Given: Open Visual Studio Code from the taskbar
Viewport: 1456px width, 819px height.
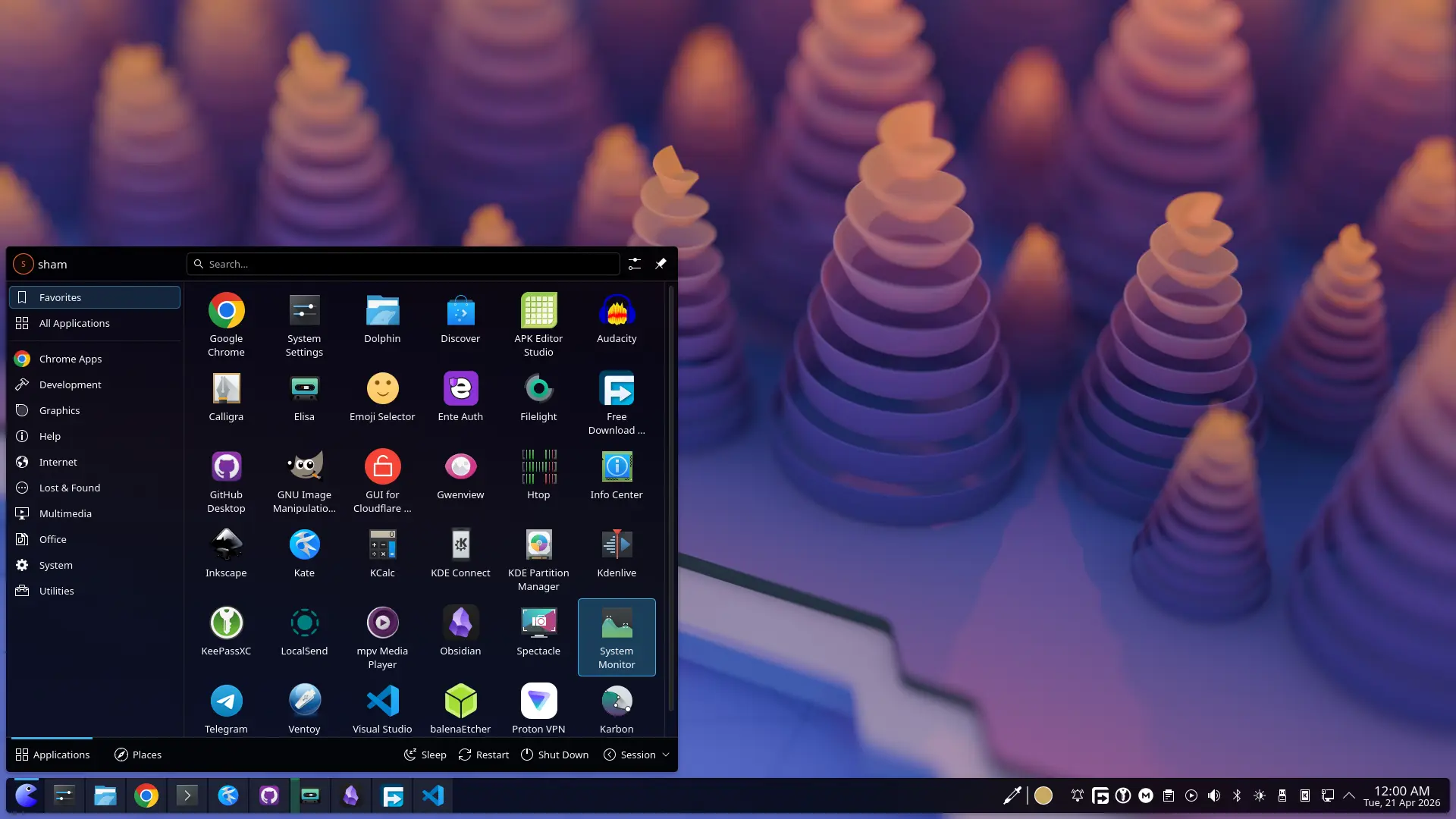Looking at the screenshot, I should (x=432, y=795).
